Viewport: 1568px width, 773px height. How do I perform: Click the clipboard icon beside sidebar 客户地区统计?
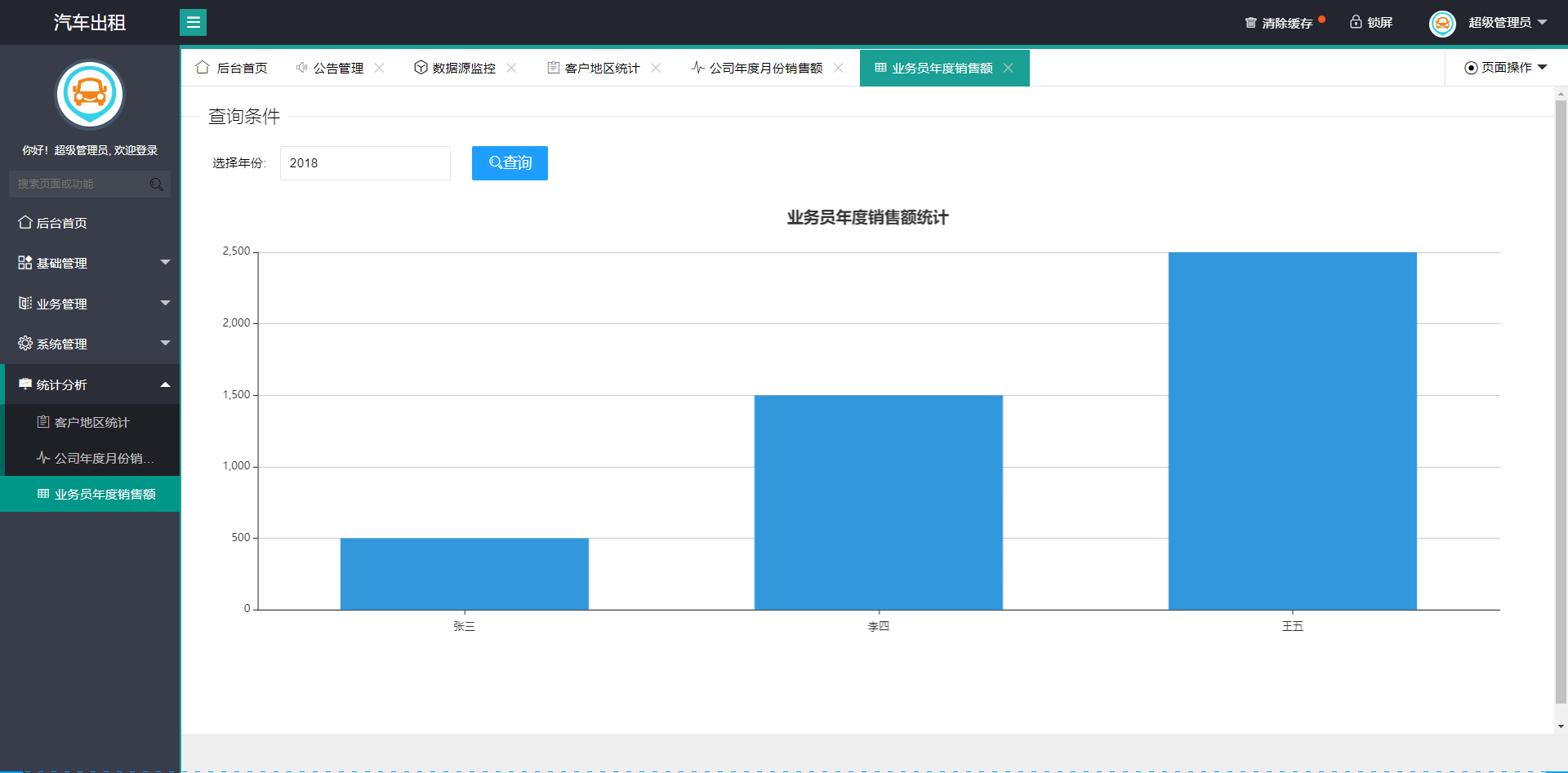(43, 421)
